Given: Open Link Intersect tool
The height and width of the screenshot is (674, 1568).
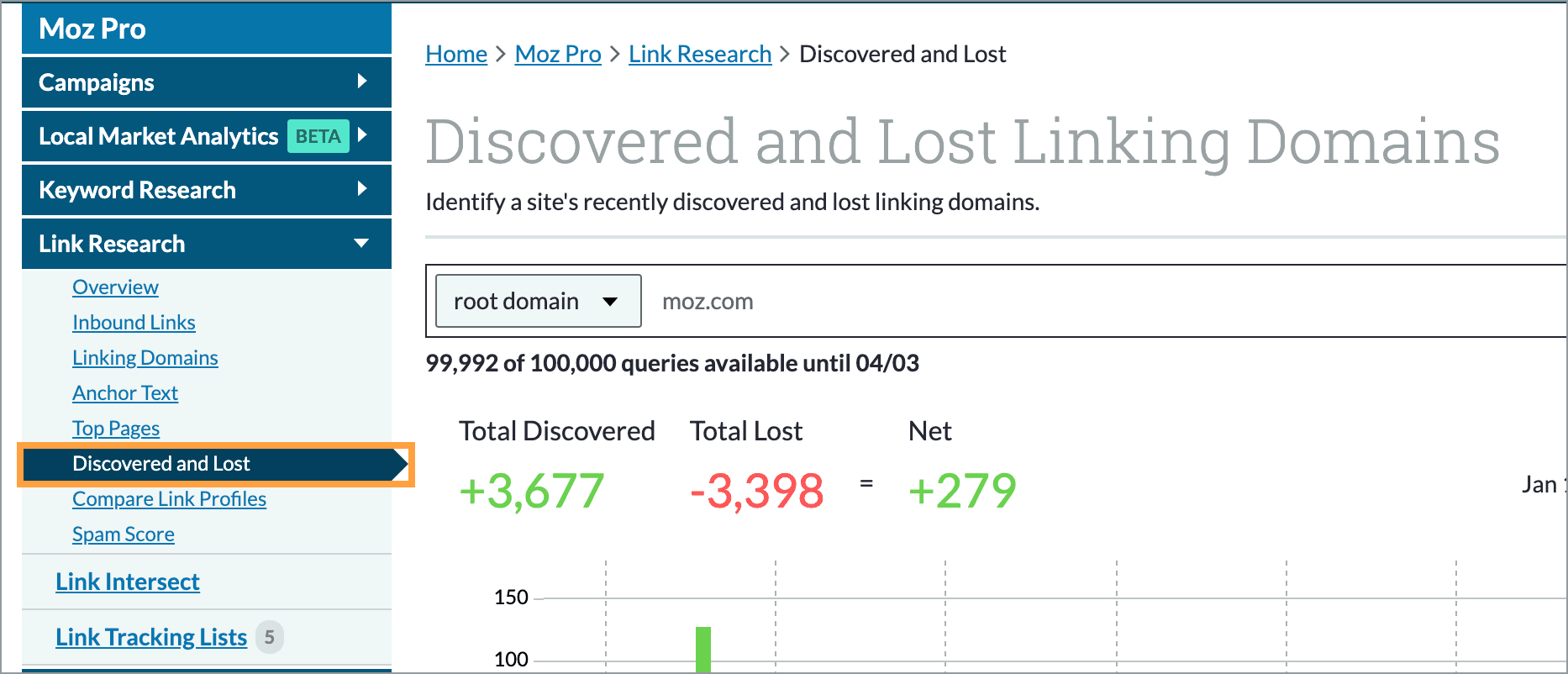Looking at the screenshot, I should [x=128, y=582].
